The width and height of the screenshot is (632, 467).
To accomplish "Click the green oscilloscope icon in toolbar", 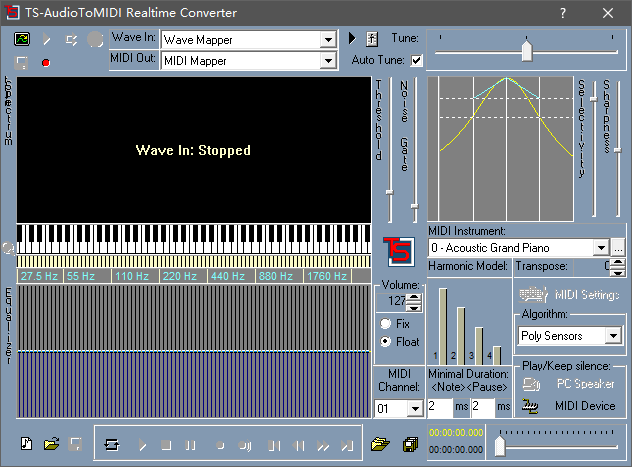I will coord(23,39).
